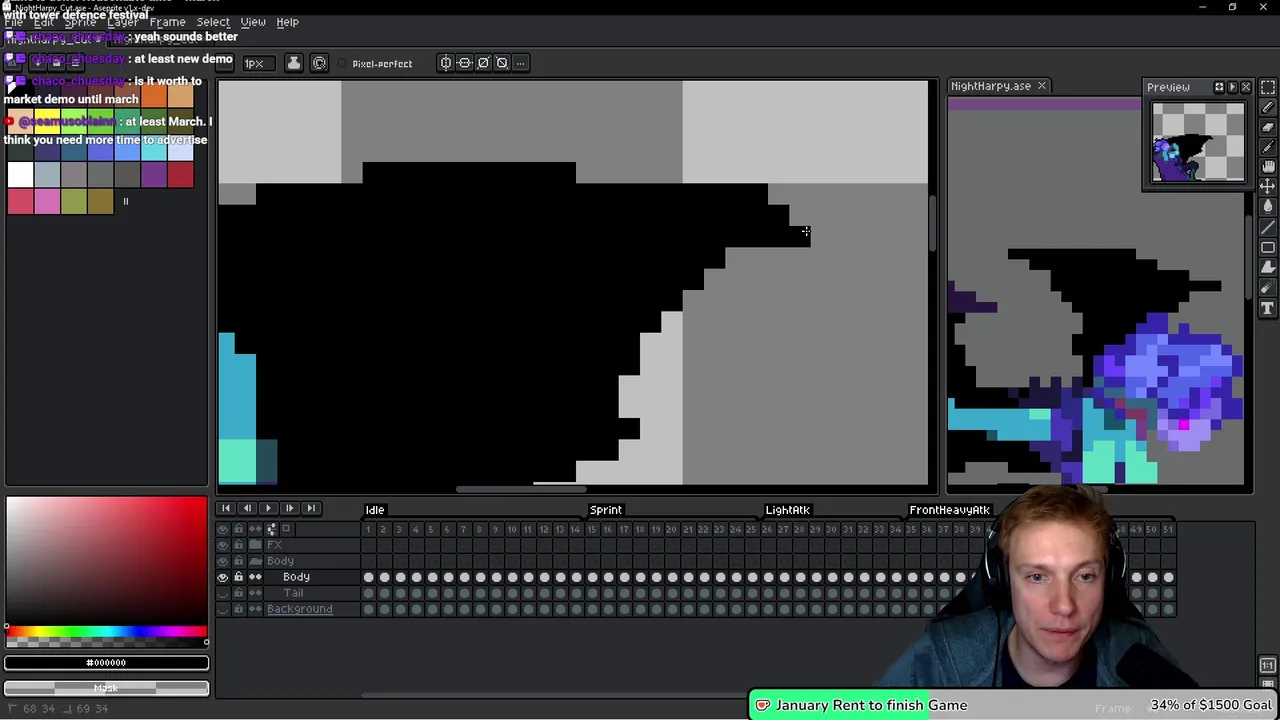The width and height of the screenshot is (1280, 720).
Task: Select the Pencil tool
Action: click(1267, 107)
